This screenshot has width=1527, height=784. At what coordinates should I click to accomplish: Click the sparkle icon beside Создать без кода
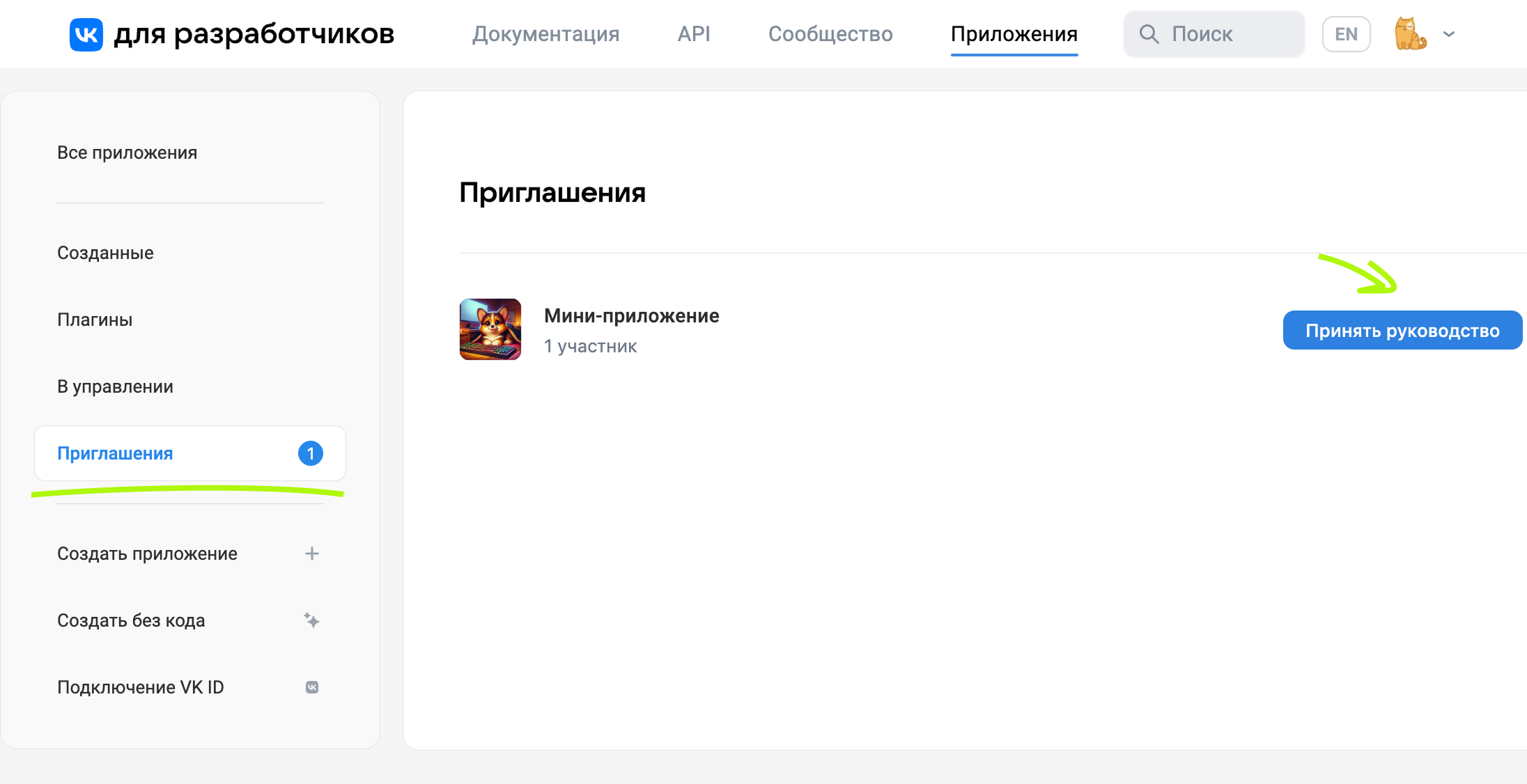pyautogui.click(x=312, y=620)
